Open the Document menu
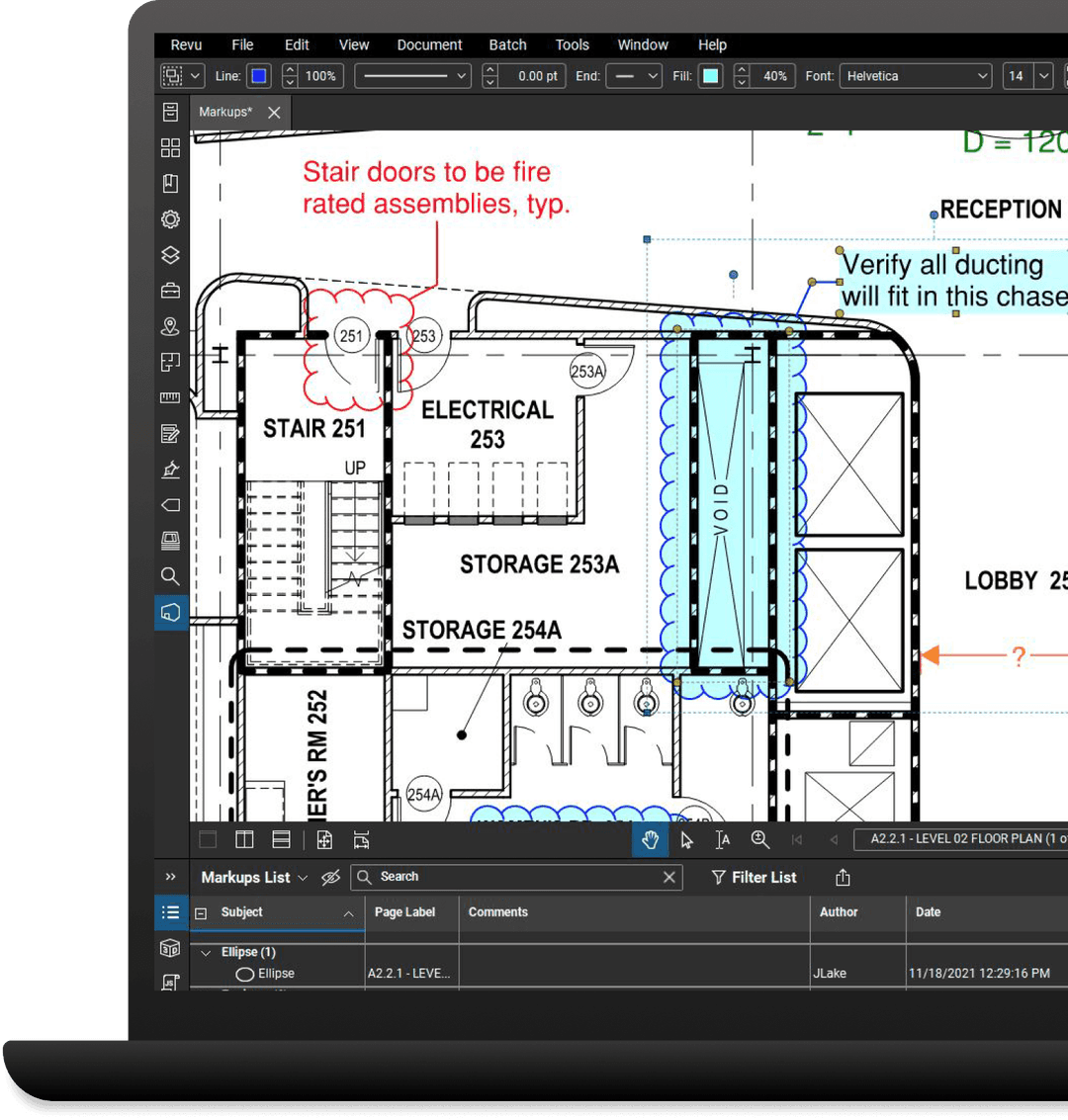This screenshot has width=1068, height=1120. (x=429, y=44)
